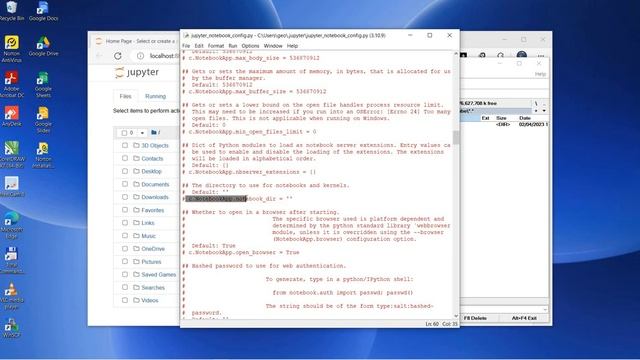Open the 3D Objects folder link

pyautogui.click(x=155, y=145)
